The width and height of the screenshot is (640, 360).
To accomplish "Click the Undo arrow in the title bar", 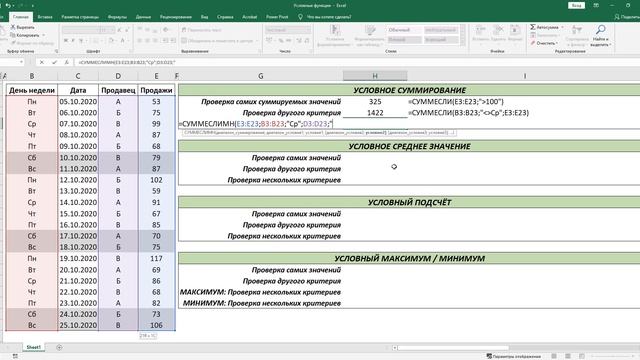I will [8, 6].
